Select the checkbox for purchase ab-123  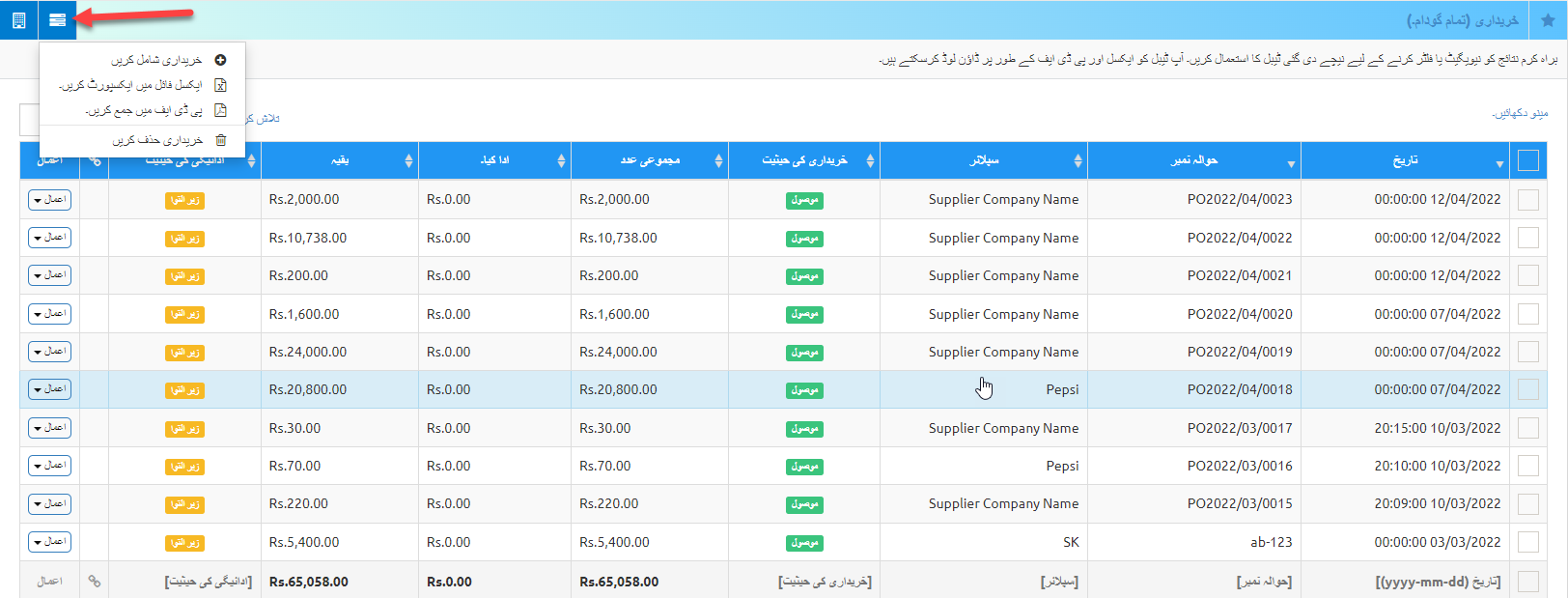click(1527, 542)
